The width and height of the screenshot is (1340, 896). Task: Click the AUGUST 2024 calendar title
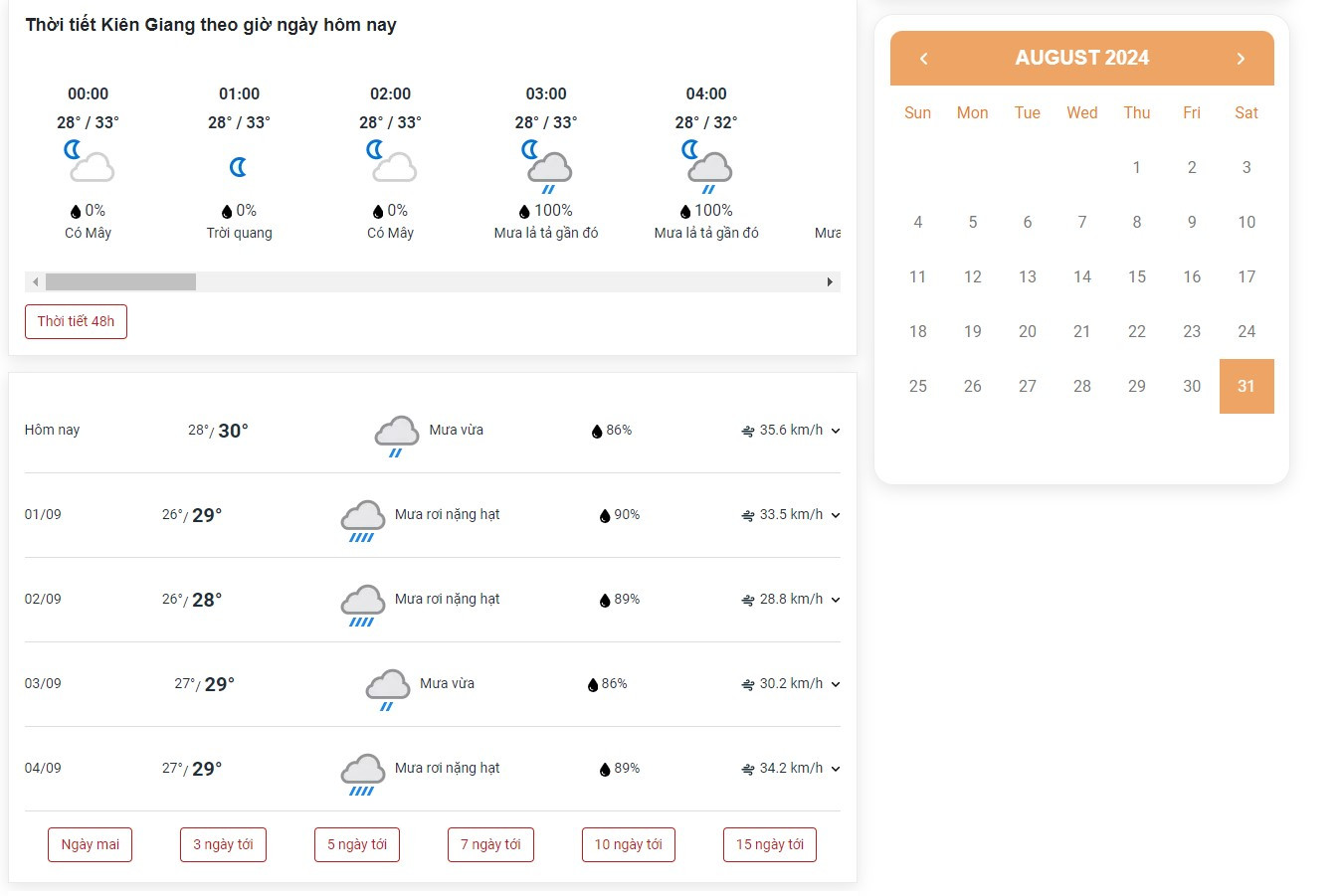(1081, 58)
